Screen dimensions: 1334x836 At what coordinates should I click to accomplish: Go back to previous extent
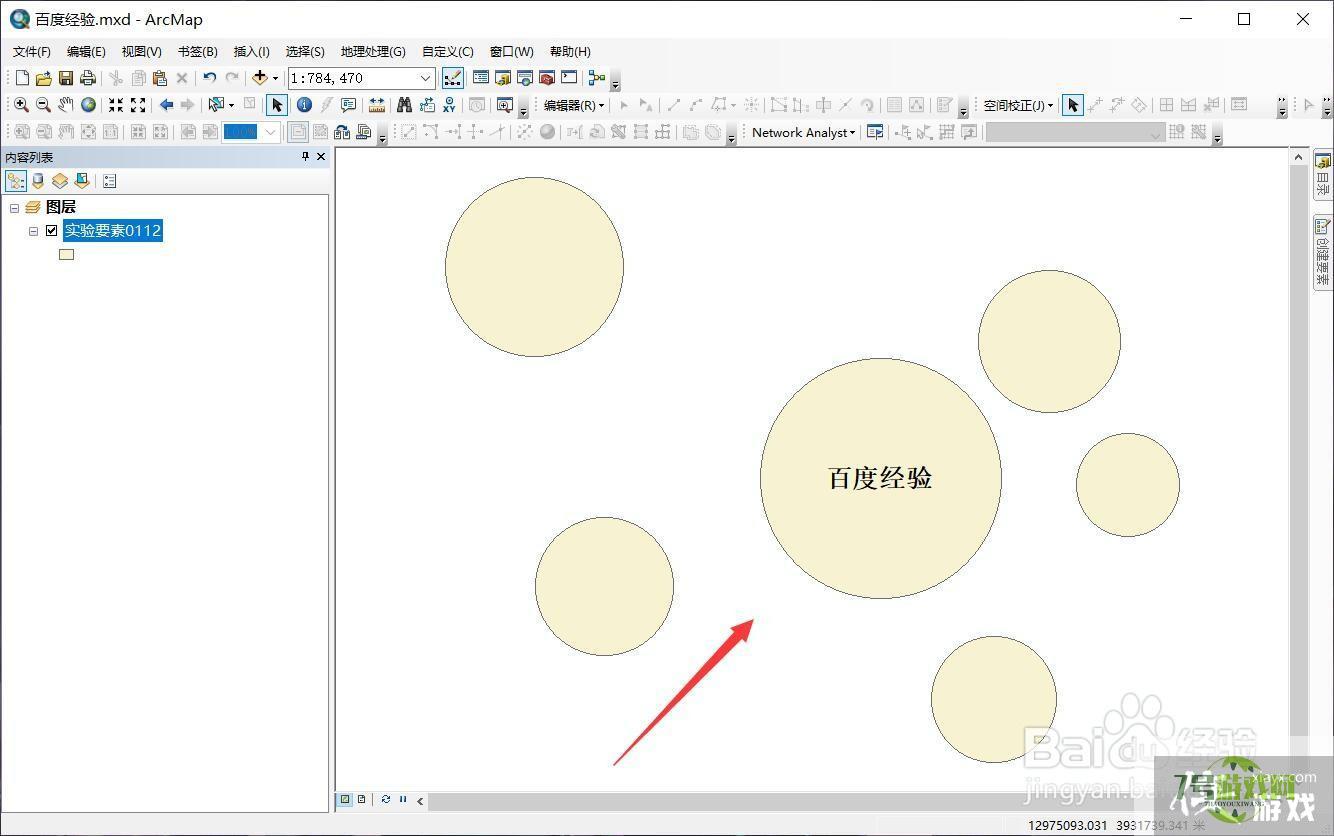(166, 105)
